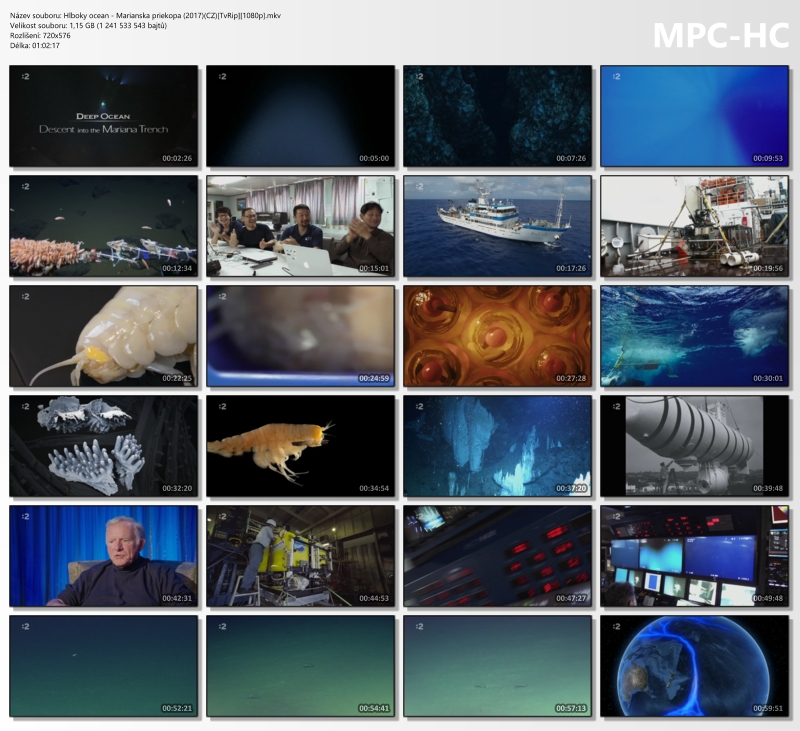Select the white amphipod close-up thumbnail
Image resolution: width=800 pixels, height=731 pixels.
(x=104, y=337)
